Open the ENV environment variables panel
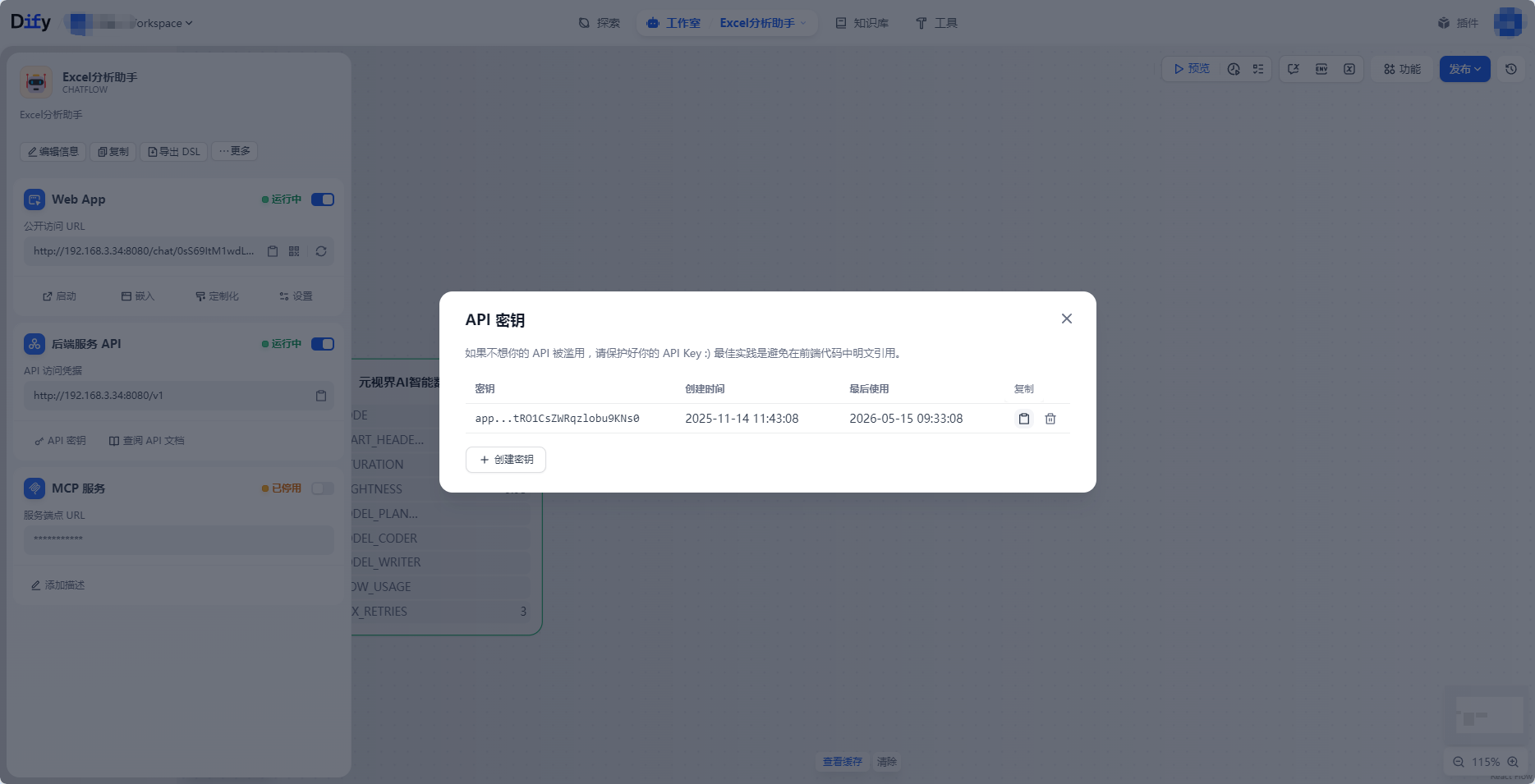 tap(1321, 69)
